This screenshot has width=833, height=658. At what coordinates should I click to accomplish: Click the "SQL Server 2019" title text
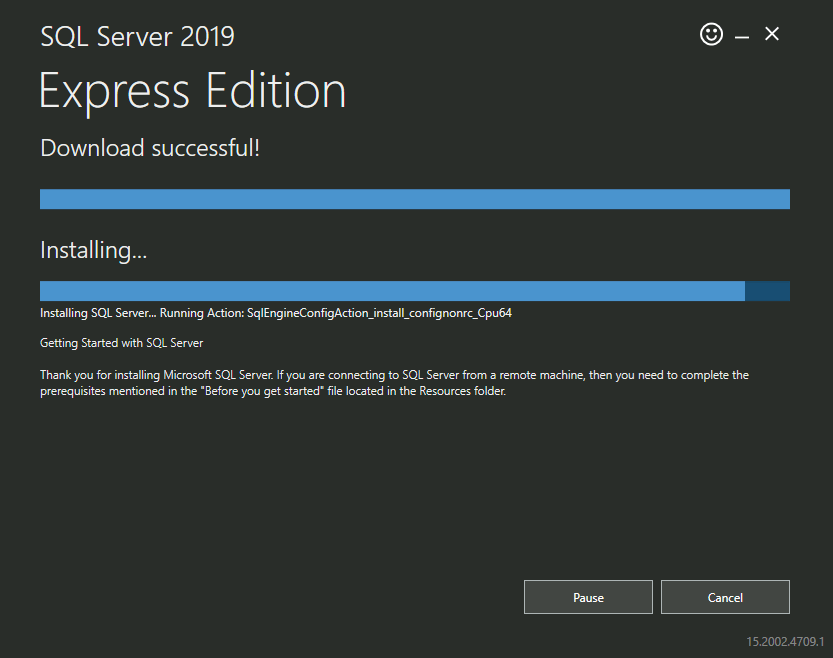(137, 37)
